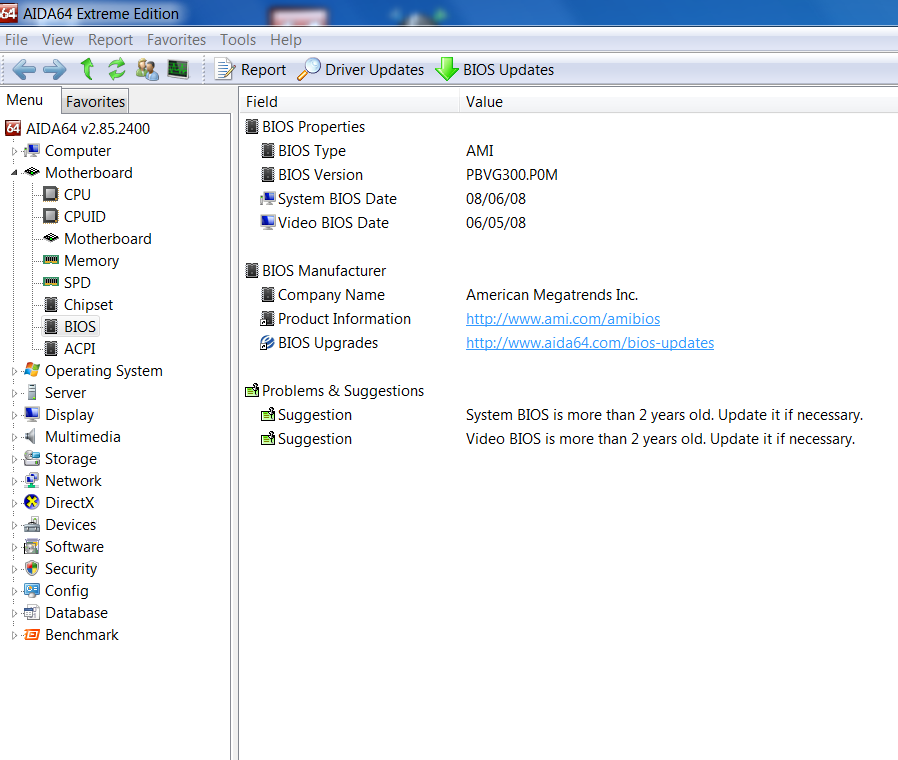Image resolution: width=898 pixels, height=760 pixels.
Task: Click the Benchmark orange icon
Action: click(x=32, y=635)
